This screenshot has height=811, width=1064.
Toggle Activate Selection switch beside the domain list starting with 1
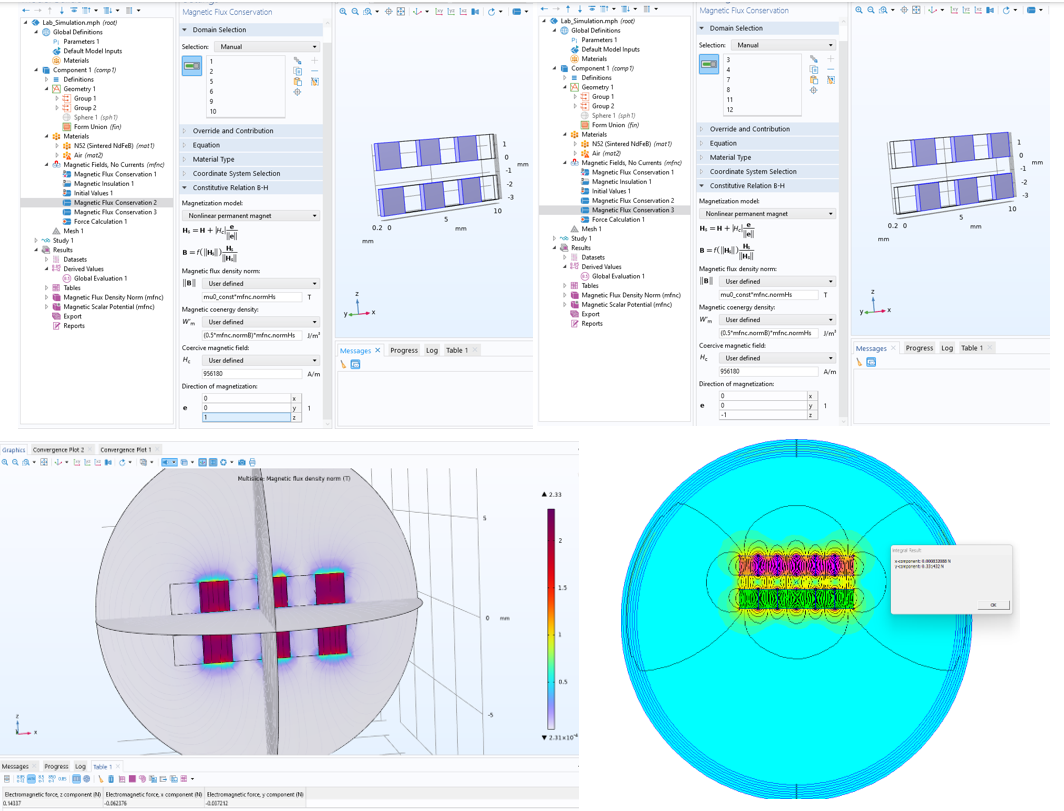[x=192, y=66]
